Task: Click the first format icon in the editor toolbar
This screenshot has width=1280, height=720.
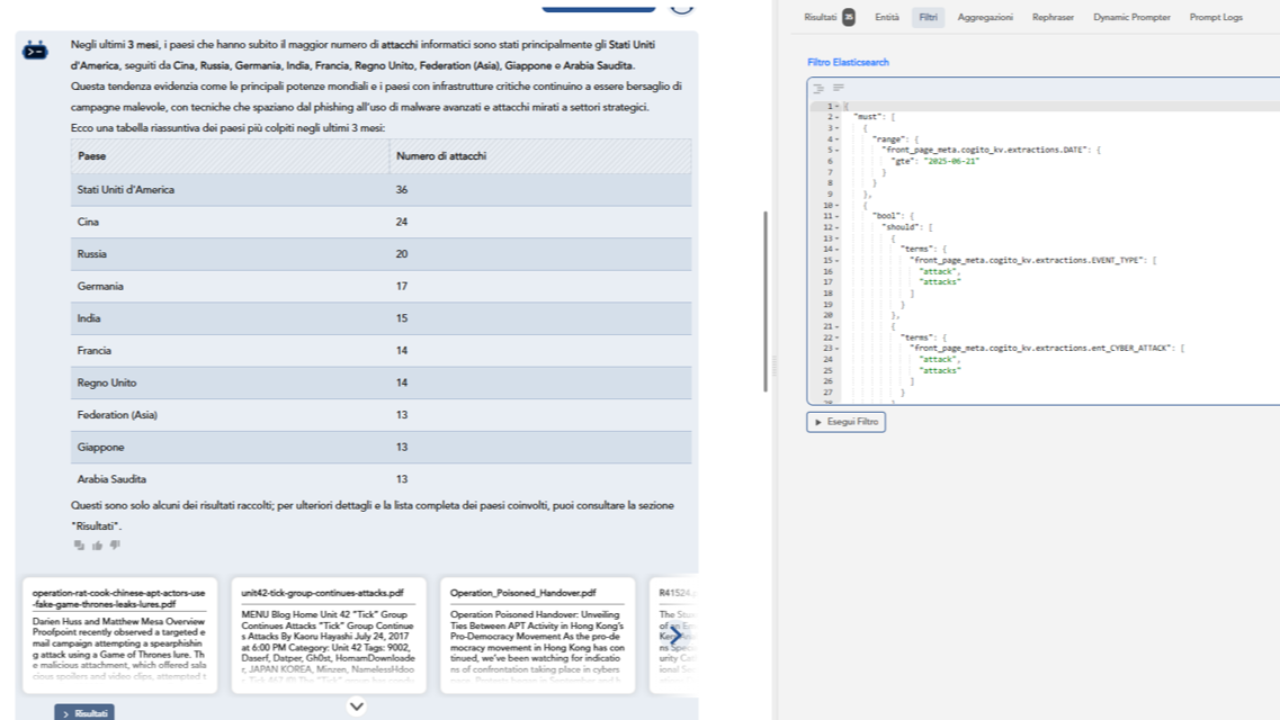Action: tap(819, 88)
